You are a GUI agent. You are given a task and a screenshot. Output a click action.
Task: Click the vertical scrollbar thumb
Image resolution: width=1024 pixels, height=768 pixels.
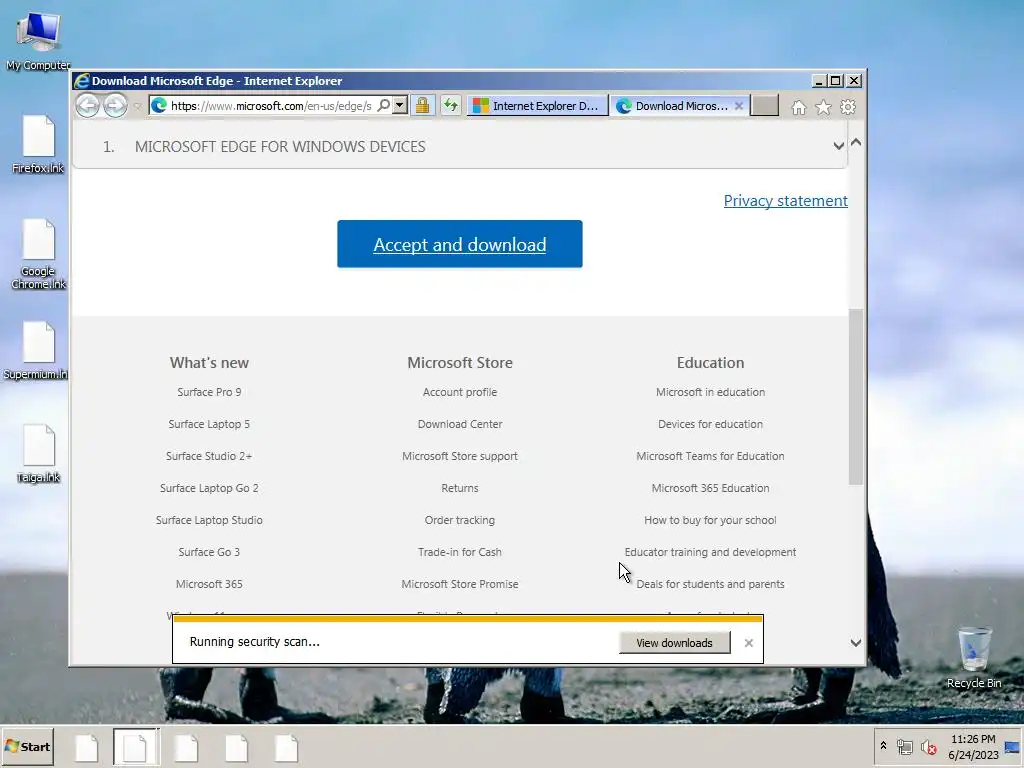(x=856, y=396)
